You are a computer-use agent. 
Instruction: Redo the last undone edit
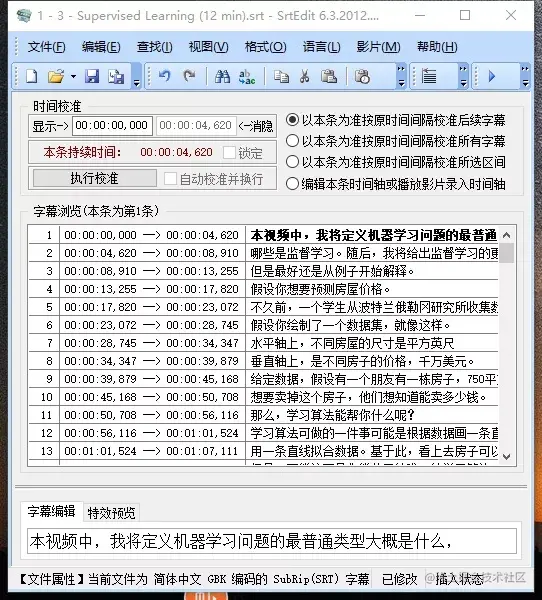coord(189,77)
